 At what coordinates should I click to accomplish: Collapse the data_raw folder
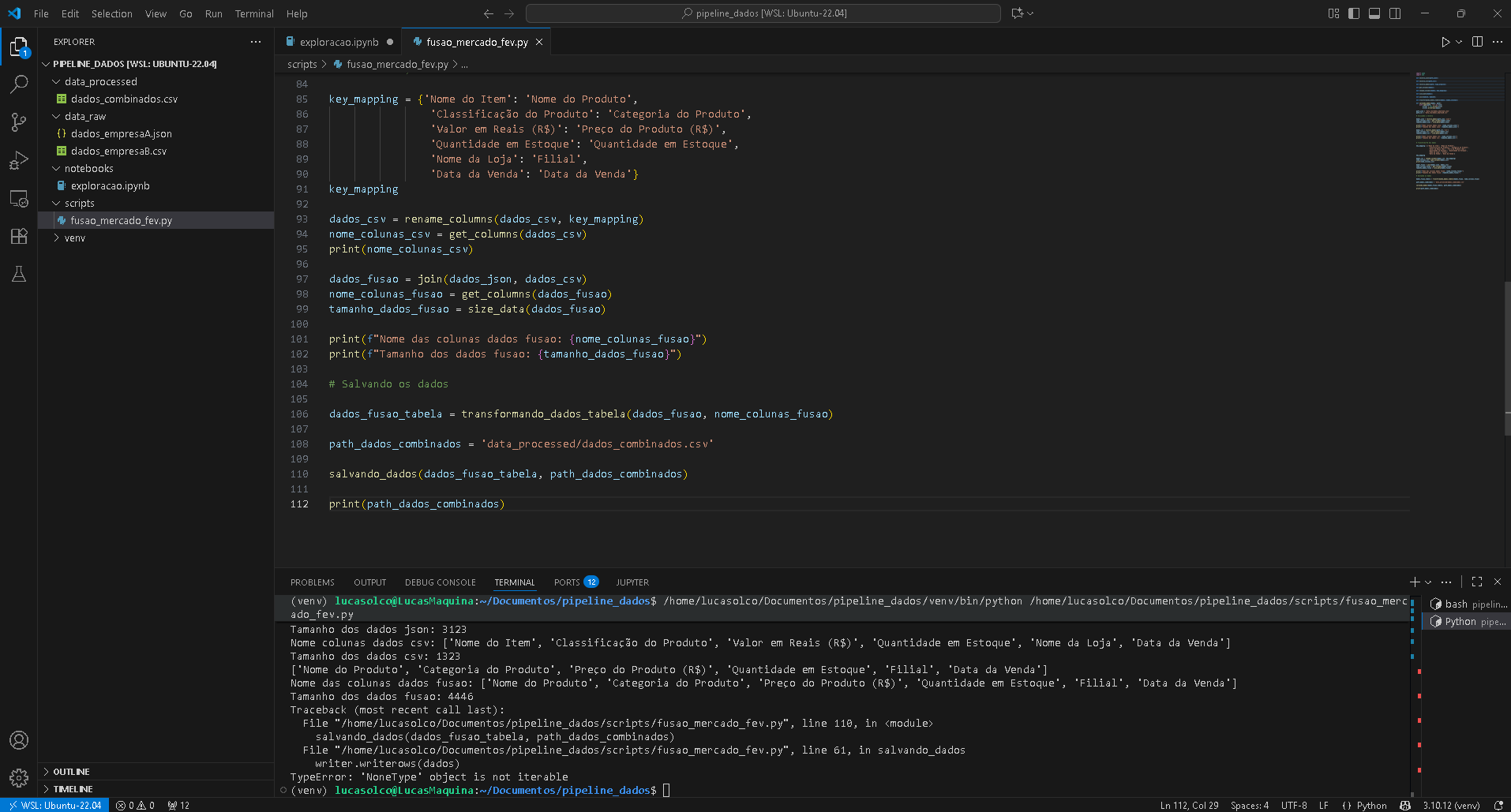click(x=156, y=116)
